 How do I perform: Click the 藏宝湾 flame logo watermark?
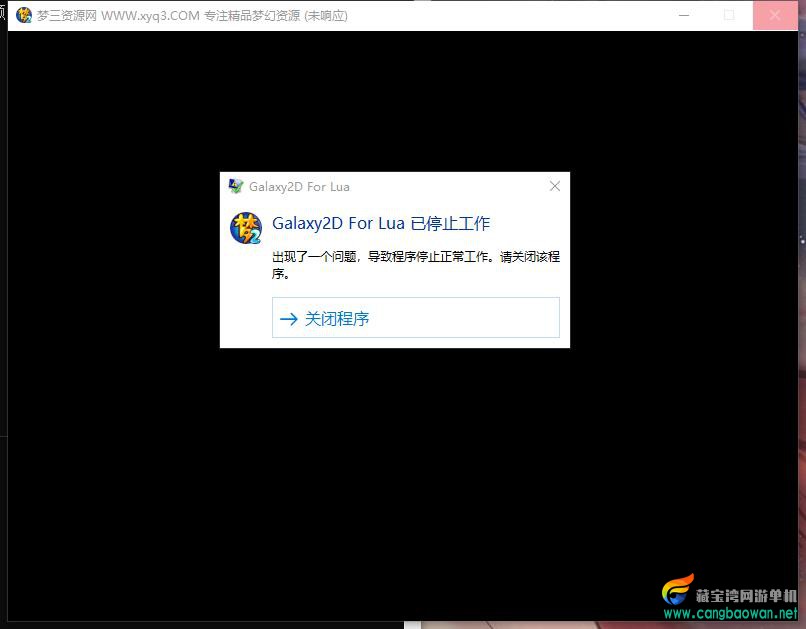[x=678, y=590]
